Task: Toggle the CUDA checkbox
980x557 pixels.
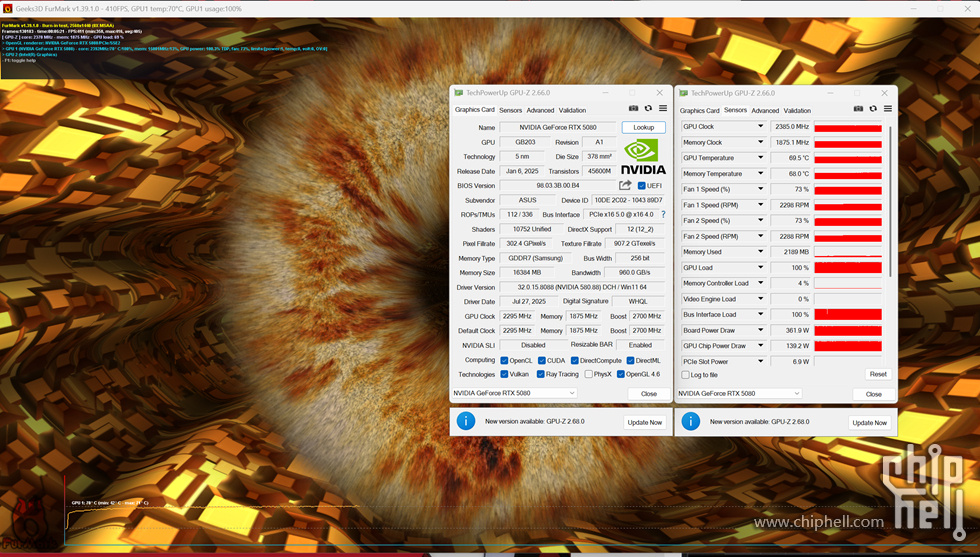Action: tap(541, 361)
